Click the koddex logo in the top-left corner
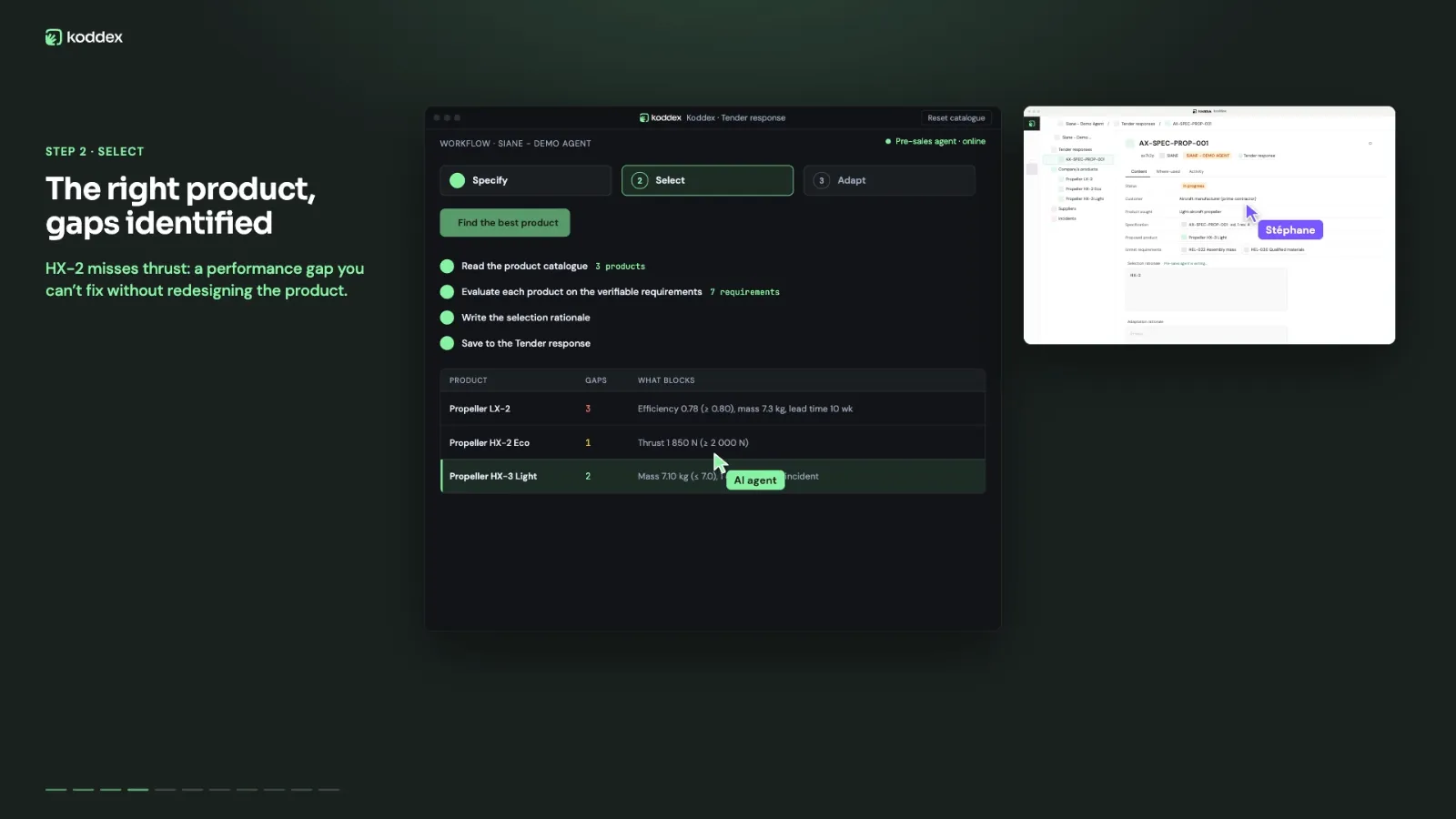Image resolution: width=1456 pixels, height=819 pixels. [84, 37]
